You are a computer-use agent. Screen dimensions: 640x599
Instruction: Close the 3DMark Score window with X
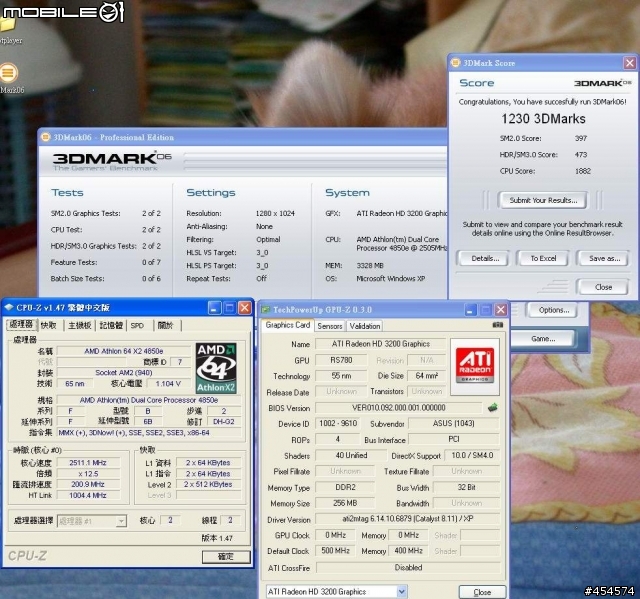click(630, 63)
